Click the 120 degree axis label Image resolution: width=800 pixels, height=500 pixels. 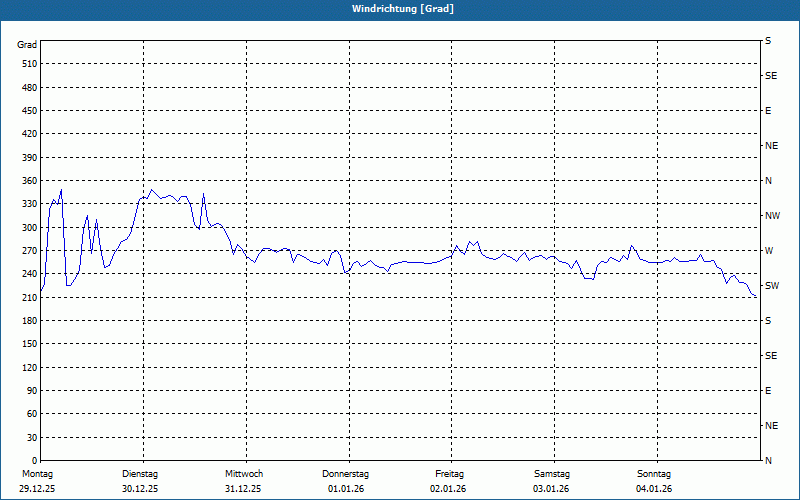coord(30,367)
